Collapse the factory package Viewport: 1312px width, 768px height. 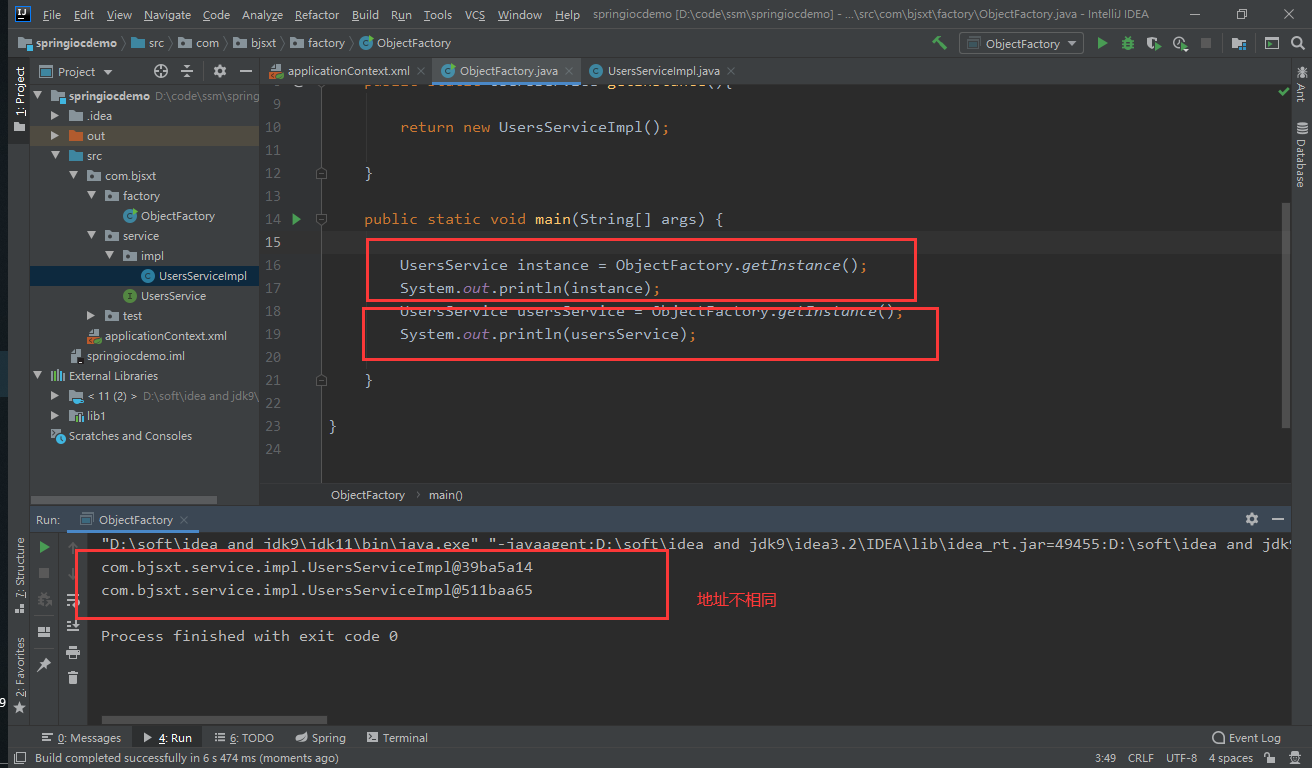point(92,196)
